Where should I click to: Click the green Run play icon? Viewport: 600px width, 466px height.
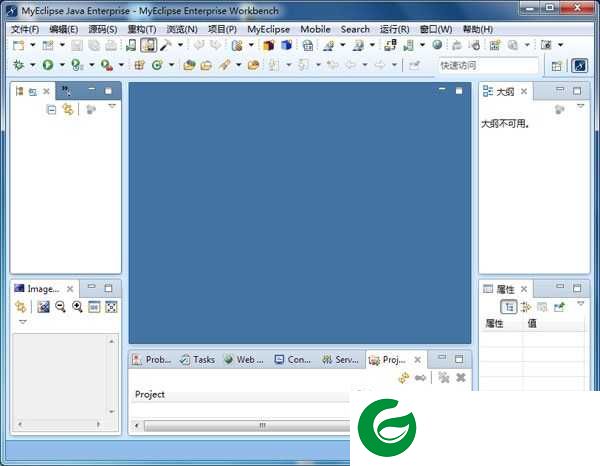(x=48, y=65)
